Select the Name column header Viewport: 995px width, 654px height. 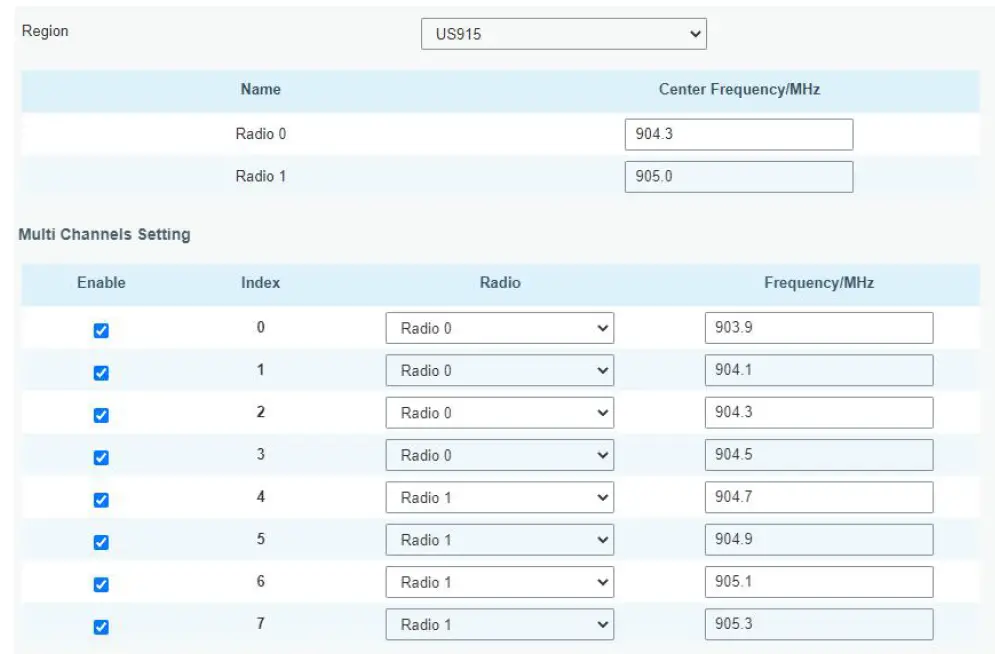260,89
